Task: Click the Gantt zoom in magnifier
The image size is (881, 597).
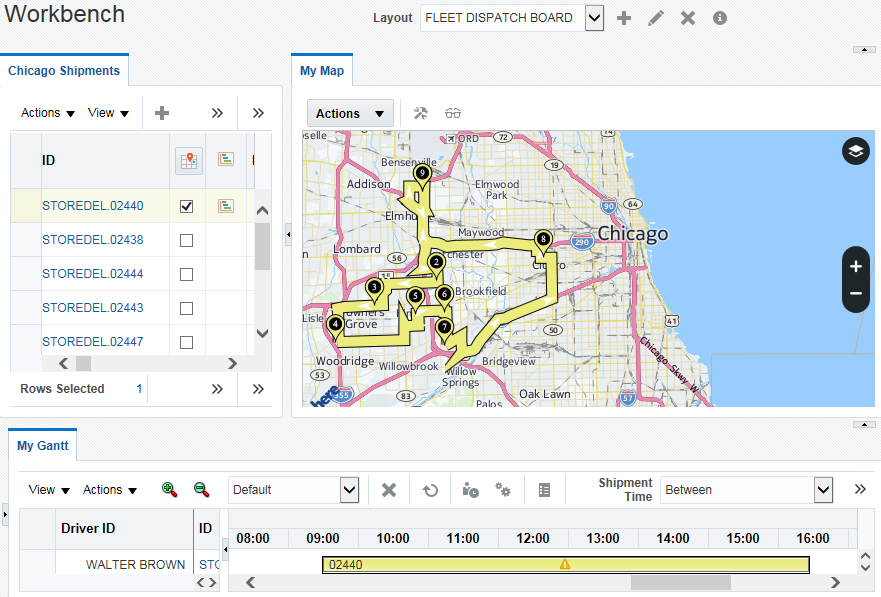Action: point(169,489)
